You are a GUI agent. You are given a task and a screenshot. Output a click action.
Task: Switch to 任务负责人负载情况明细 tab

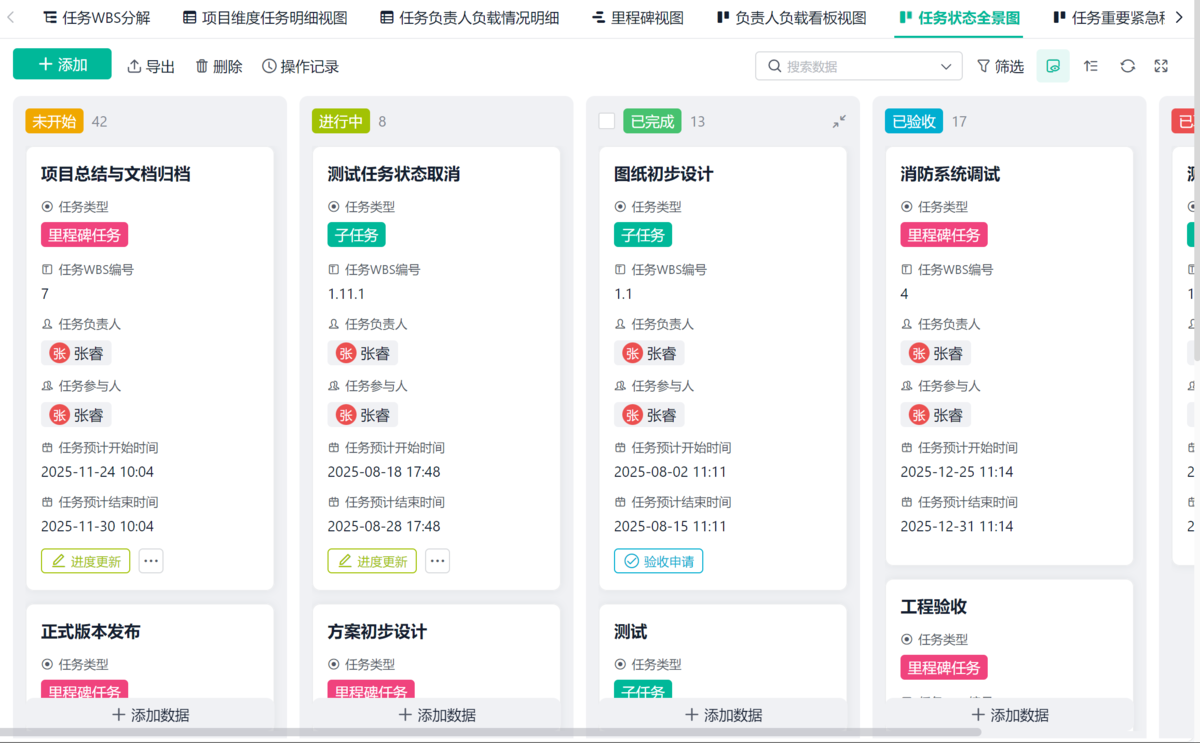tap(470, 17)
